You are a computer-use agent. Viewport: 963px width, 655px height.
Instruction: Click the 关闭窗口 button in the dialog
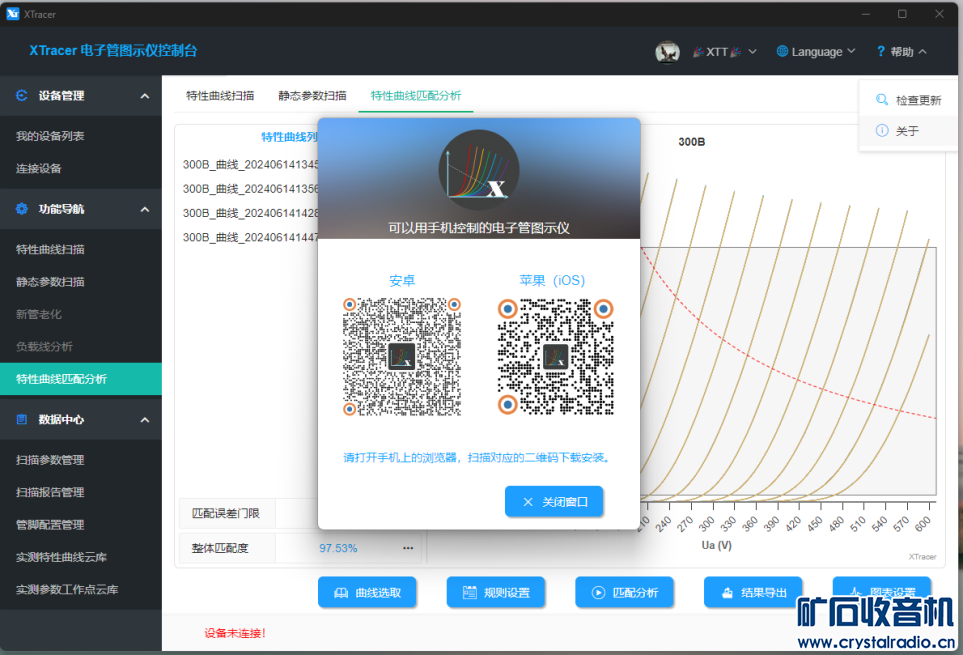pos(554,502)
